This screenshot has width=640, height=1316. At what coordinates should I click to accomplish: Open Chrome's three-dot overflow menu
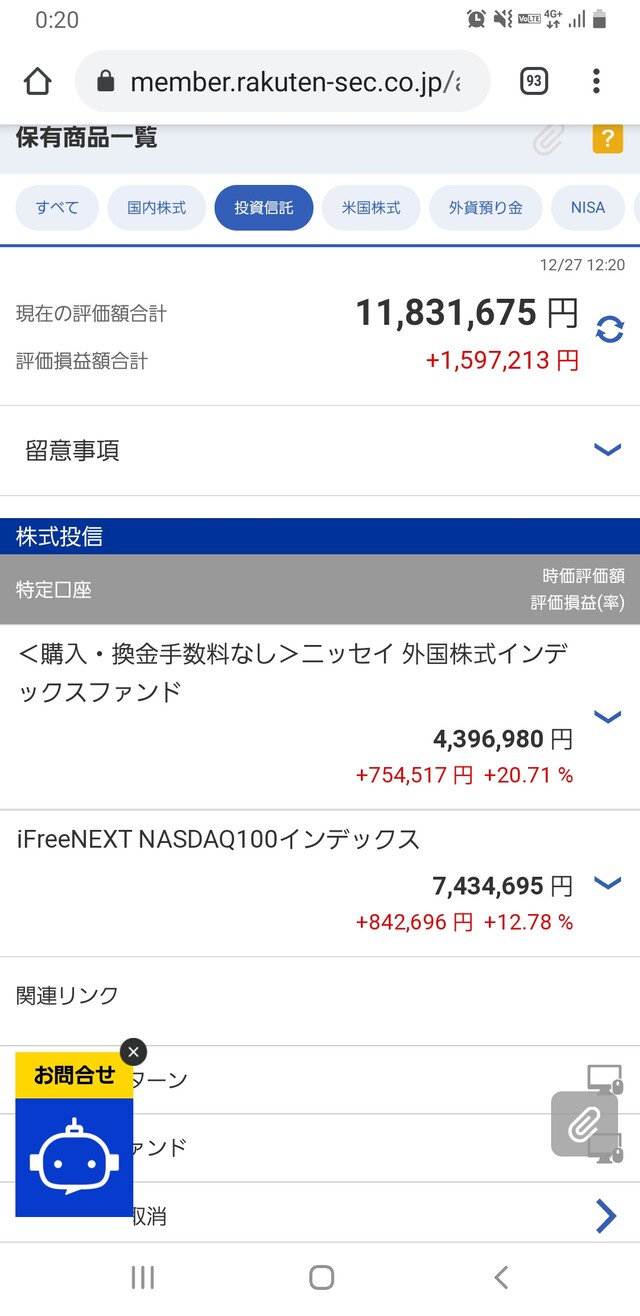click(596, 81)
